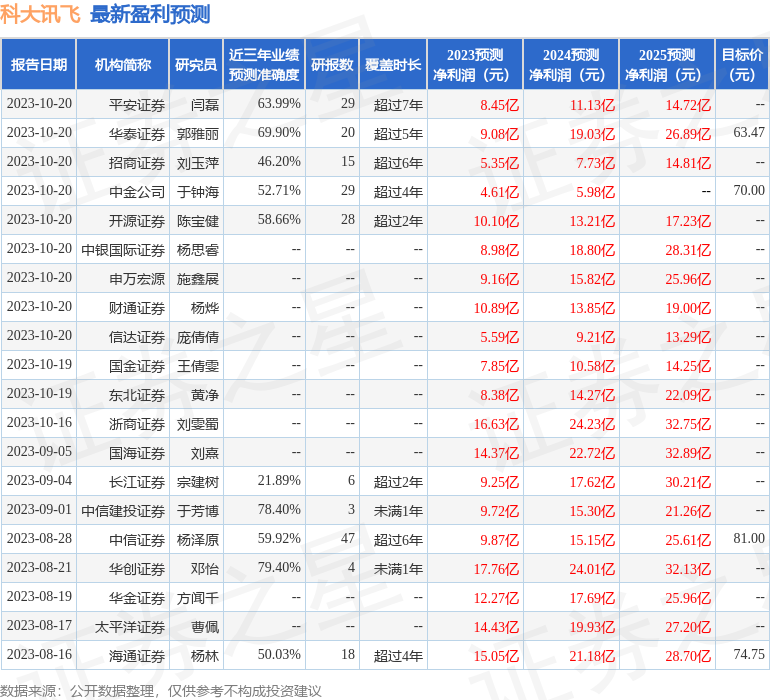Click researcher name 杨泽原
This screenshot has height=700, width=770.
(198, 539)
